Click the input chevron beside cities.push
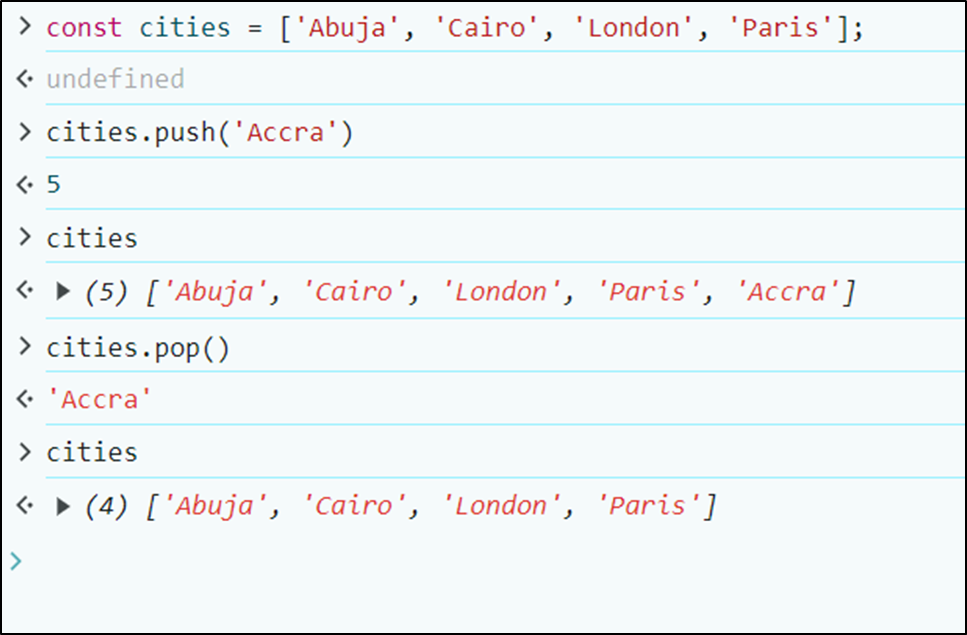967x635 pixels. pyautogui.click(x=24, y=132)
